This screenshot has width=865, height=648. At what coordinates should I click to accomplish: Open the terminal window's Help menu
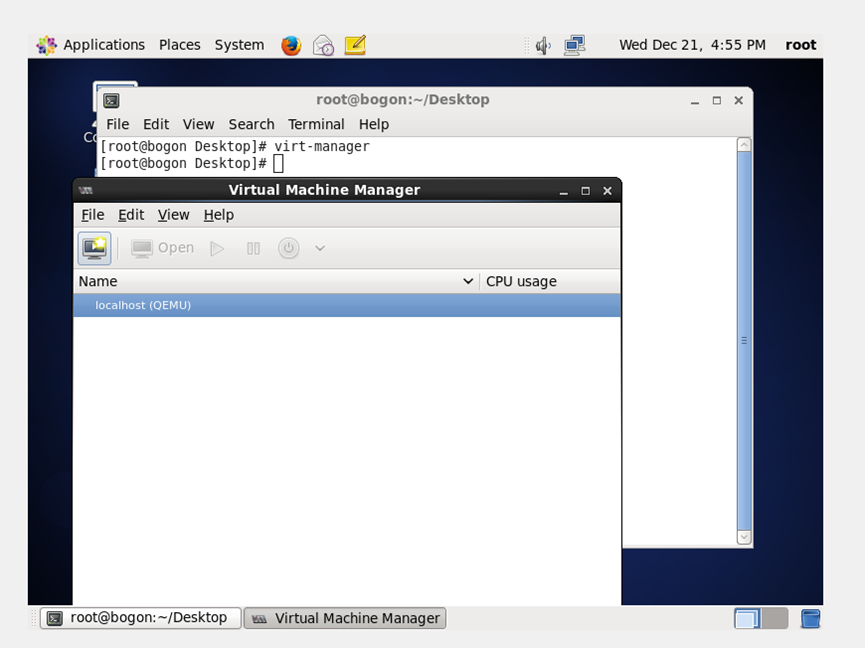point(374,124)
